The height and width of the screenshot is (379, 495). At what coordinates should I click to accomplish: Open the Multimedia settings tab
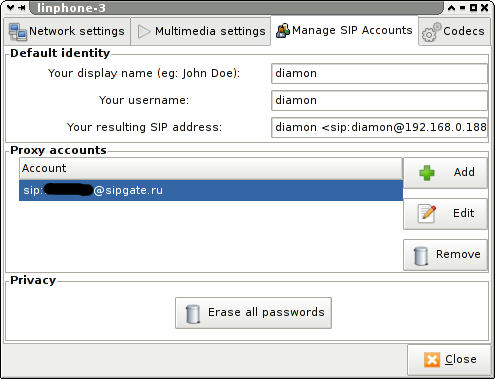[x=201, y=31]
